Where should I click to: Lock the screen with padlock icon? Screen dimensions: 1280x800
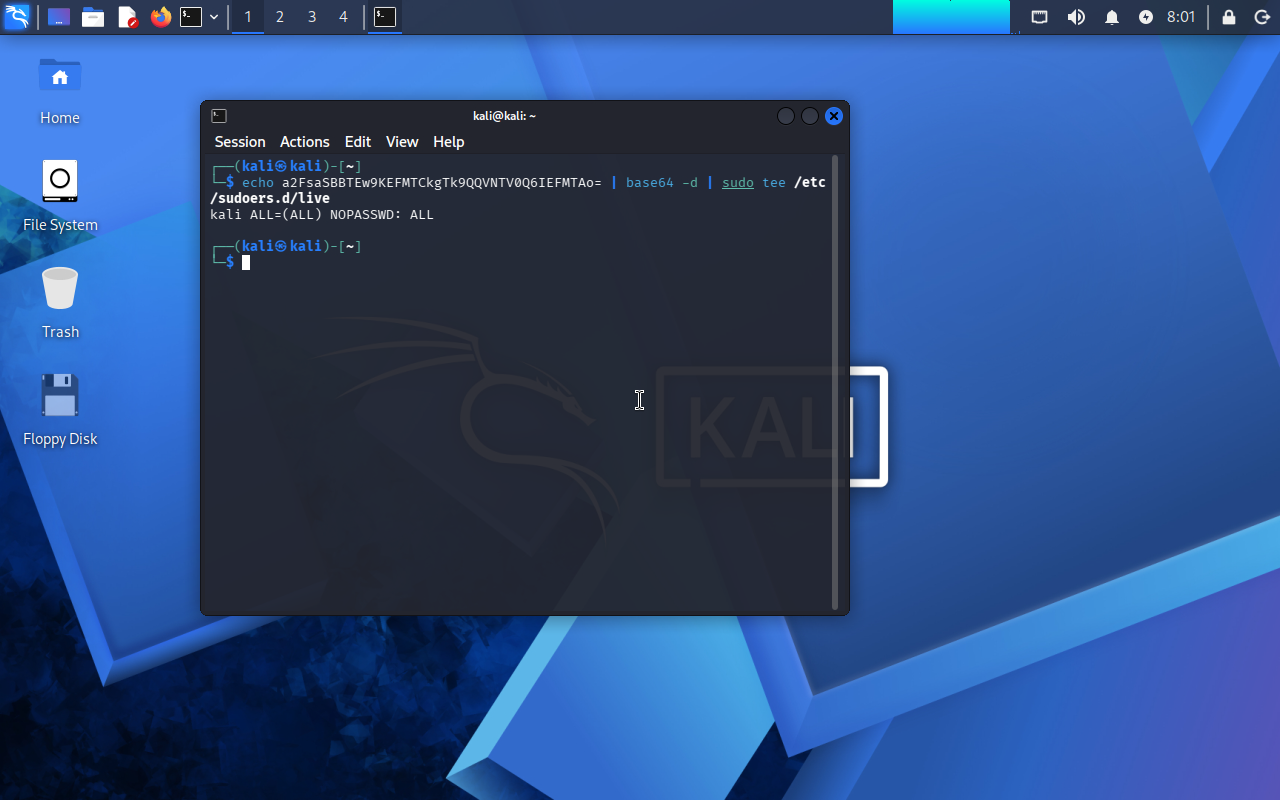click(x=1229, y=17)
